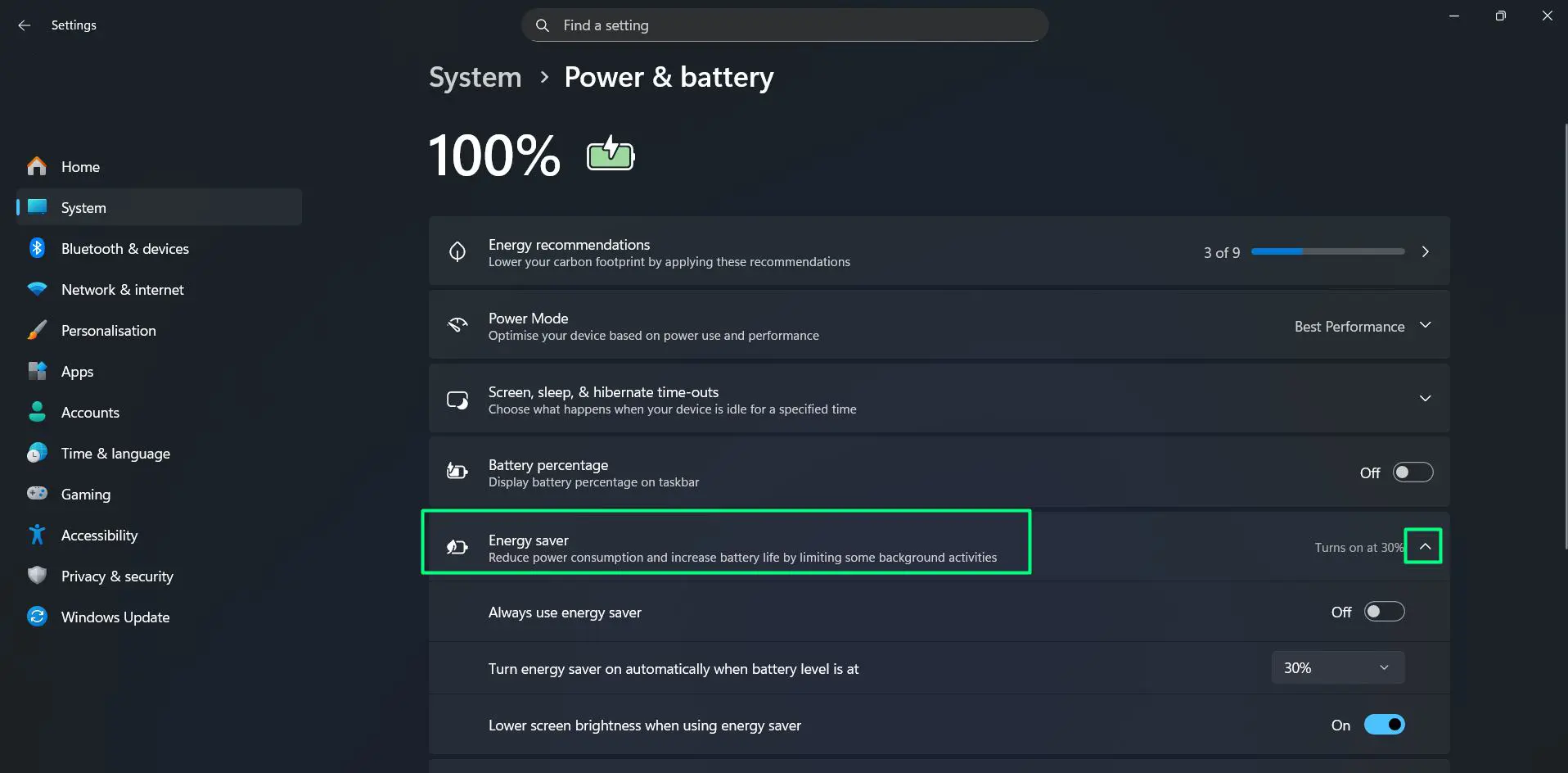Expand Screen, sleep, & hibernate time-outs
Screen dimensions: 1568x773
(1426, 398)
